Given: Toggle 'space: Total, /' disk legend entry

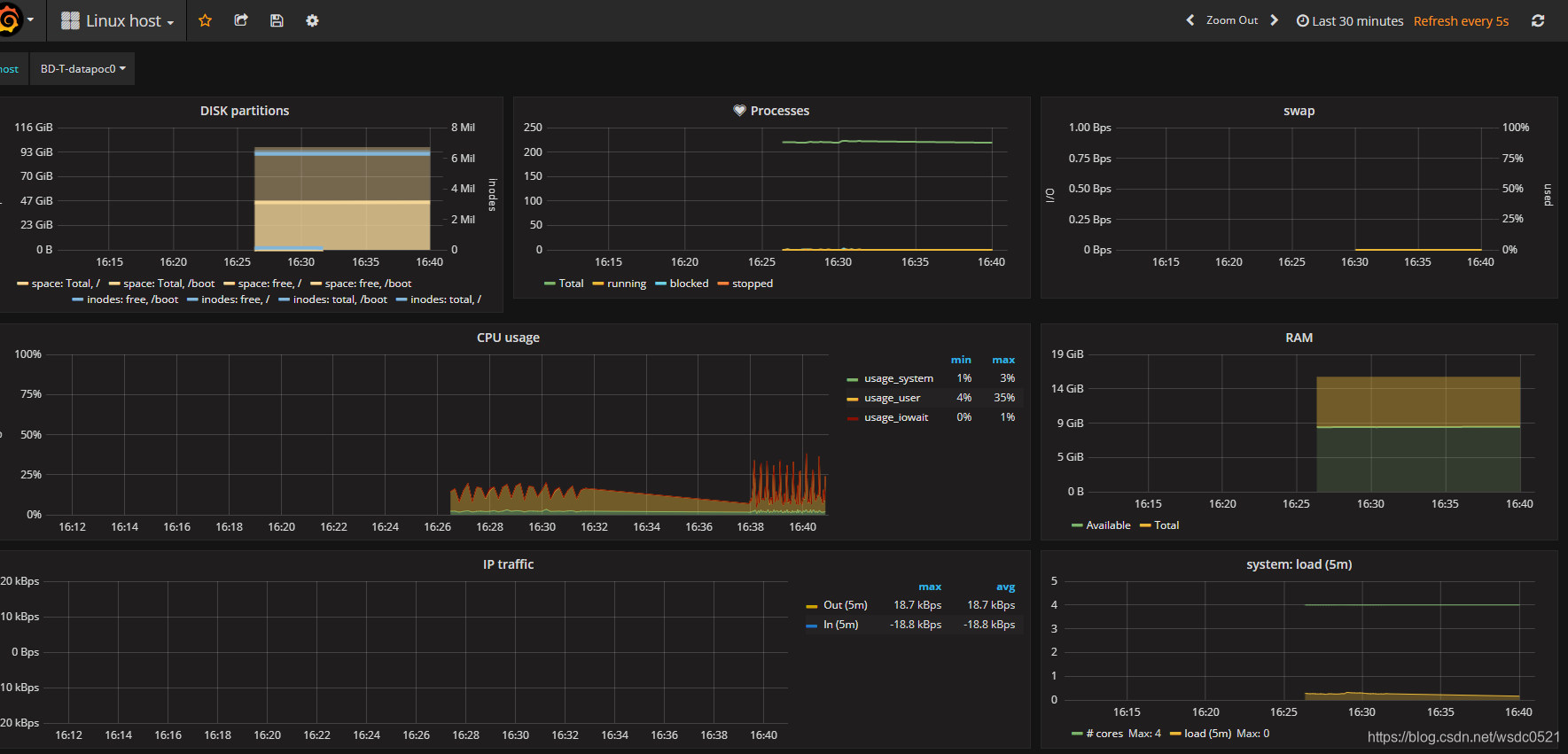Looking at the screenshot, I should point(66,284).
